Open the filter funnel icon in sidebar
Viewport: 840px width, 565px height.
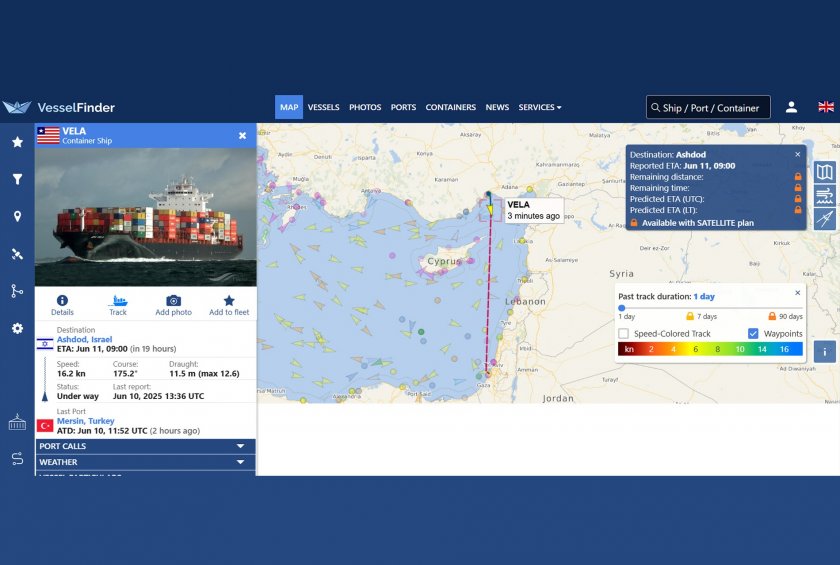coord(18,179)
